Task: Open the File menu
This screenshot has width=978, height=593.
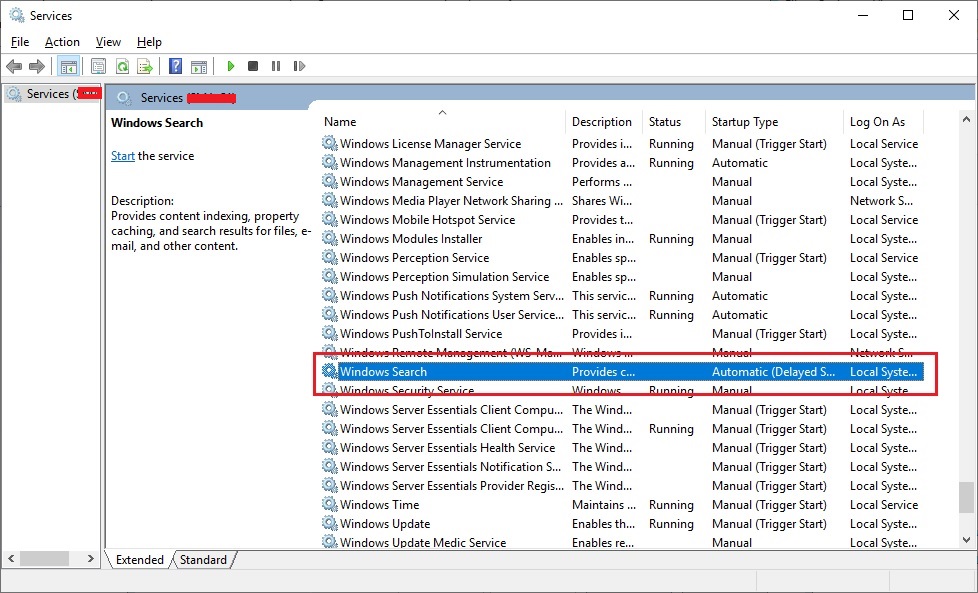Action: pyautogui.click(x=20, y=42)
